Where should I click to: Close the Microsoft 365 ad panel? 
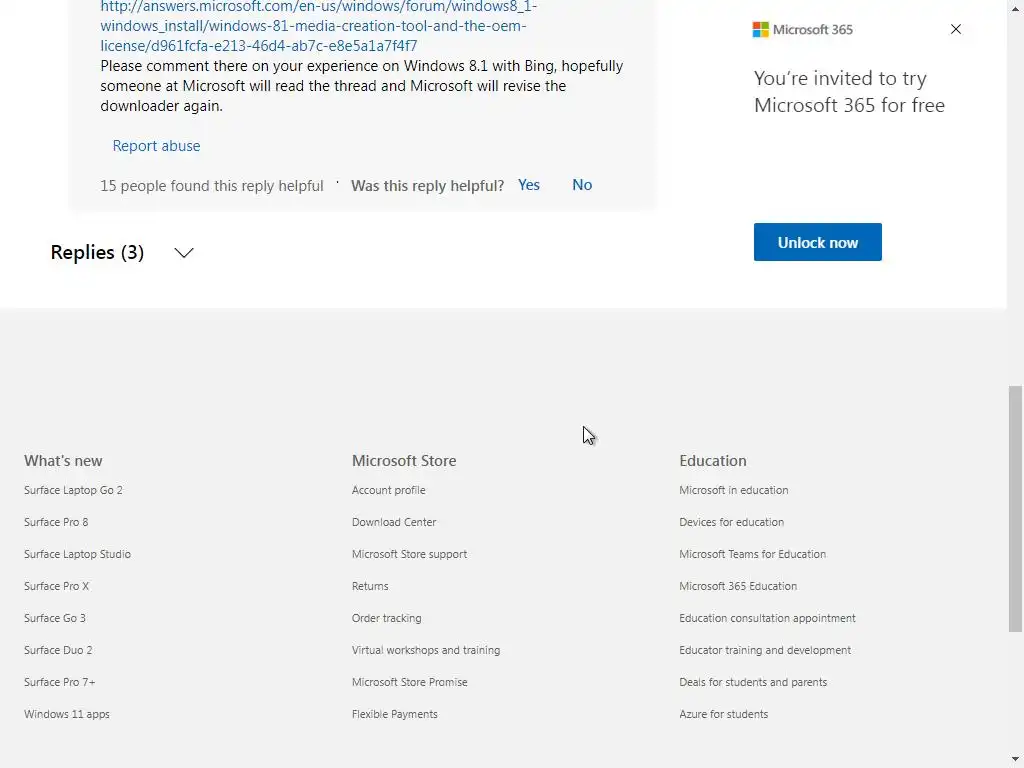click(956, 29)
